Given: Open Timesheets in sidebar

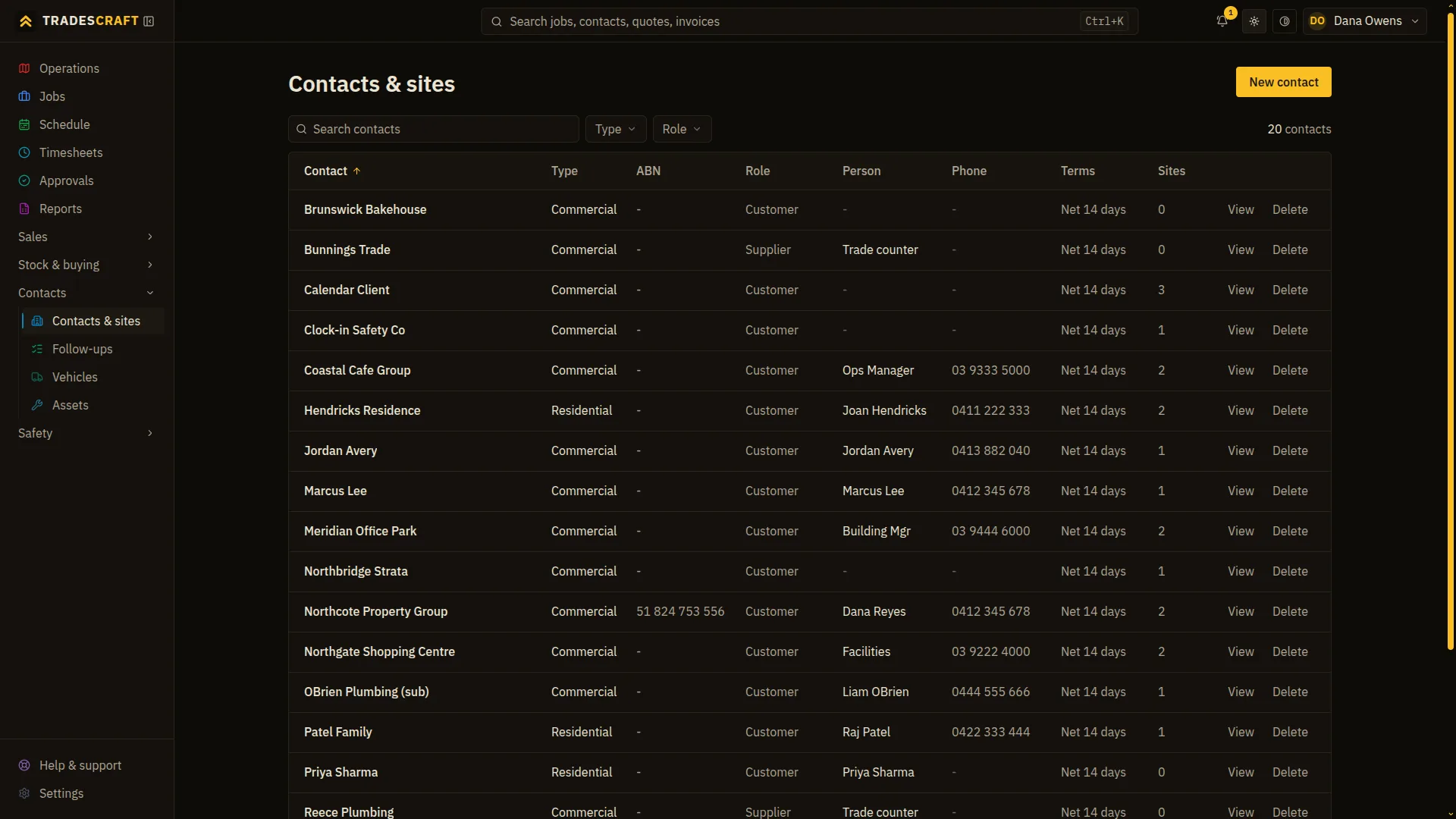Looking at the screenshot, I should (86, 152).
